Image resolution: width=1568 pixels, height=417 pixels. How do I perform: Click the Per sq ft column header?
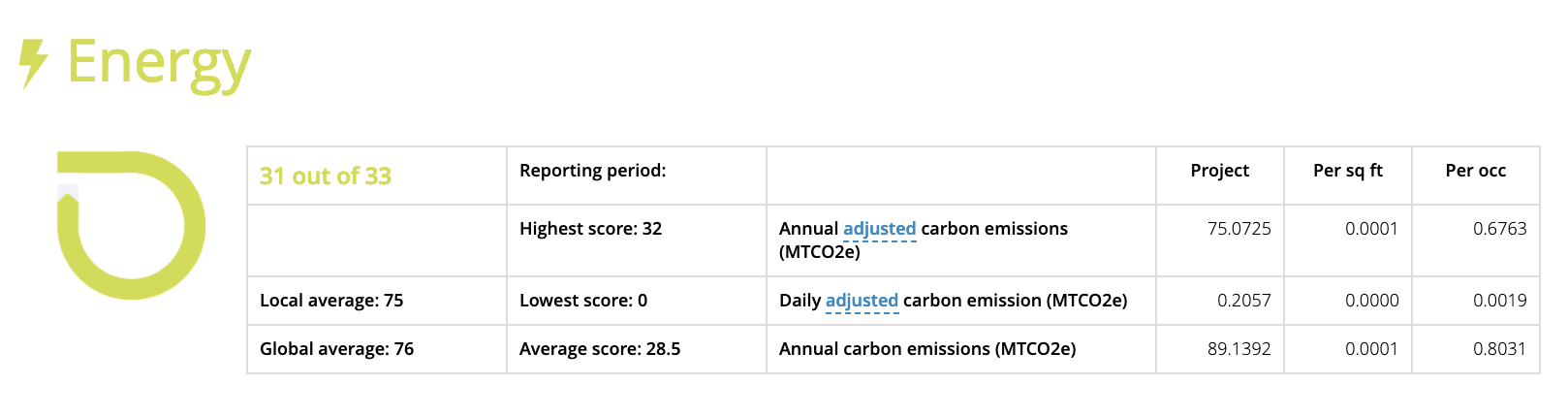click(1348, 171)
